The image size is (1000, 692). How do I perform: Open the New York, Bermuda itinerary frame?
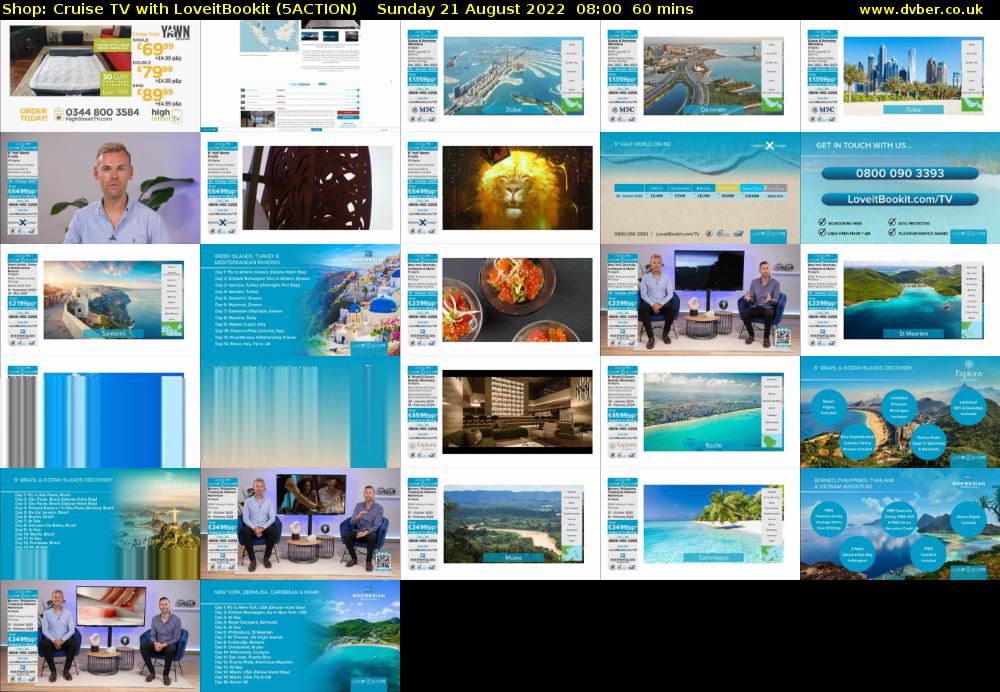300,636
